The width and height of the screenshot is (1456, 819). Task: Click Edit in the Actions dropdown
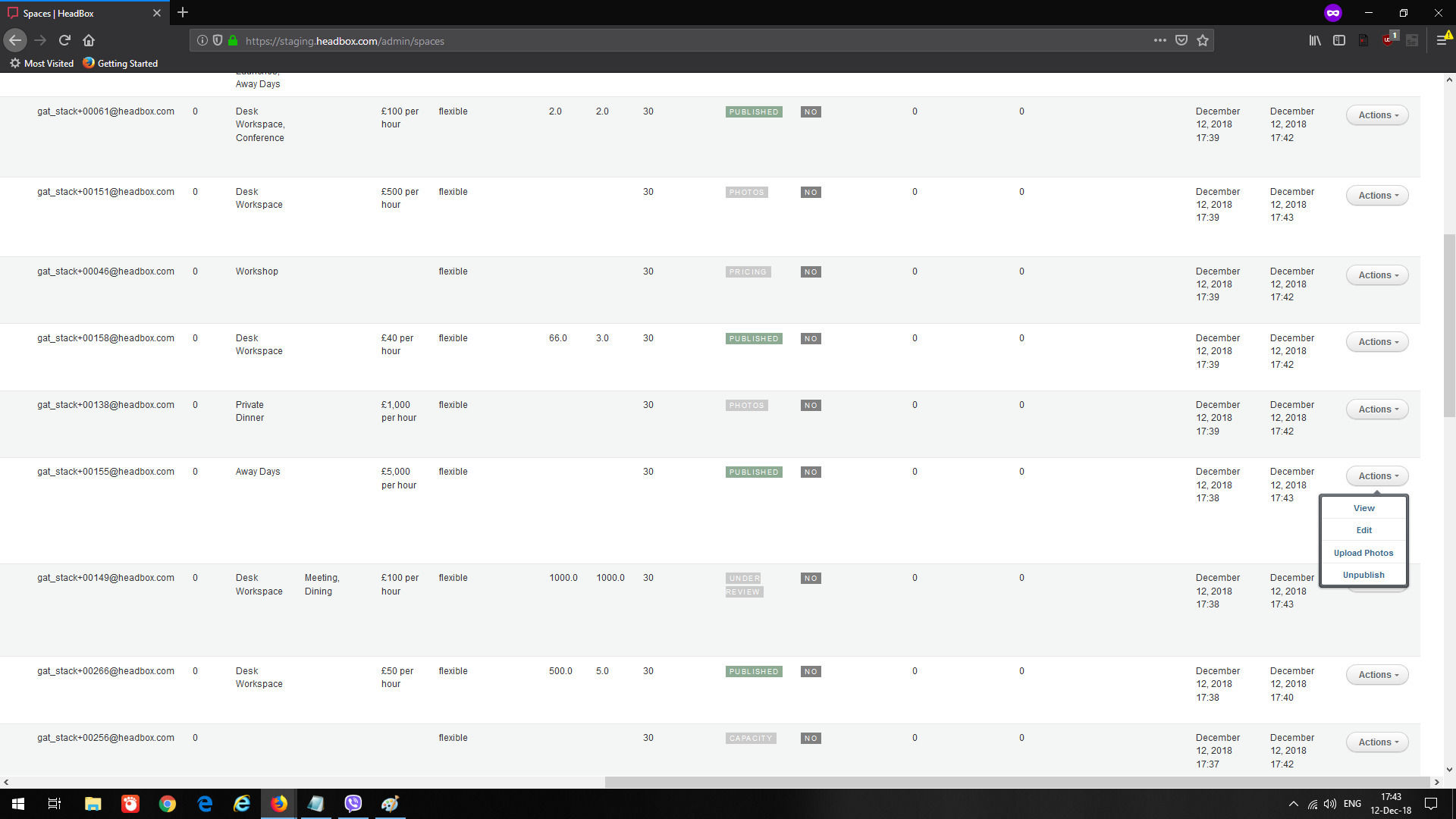[1363, 530]
